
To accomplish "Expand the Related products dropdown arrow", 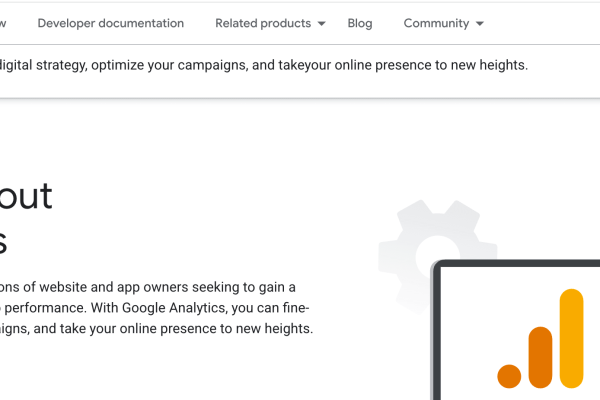I will pyautogui.click(x=321, y=23).
